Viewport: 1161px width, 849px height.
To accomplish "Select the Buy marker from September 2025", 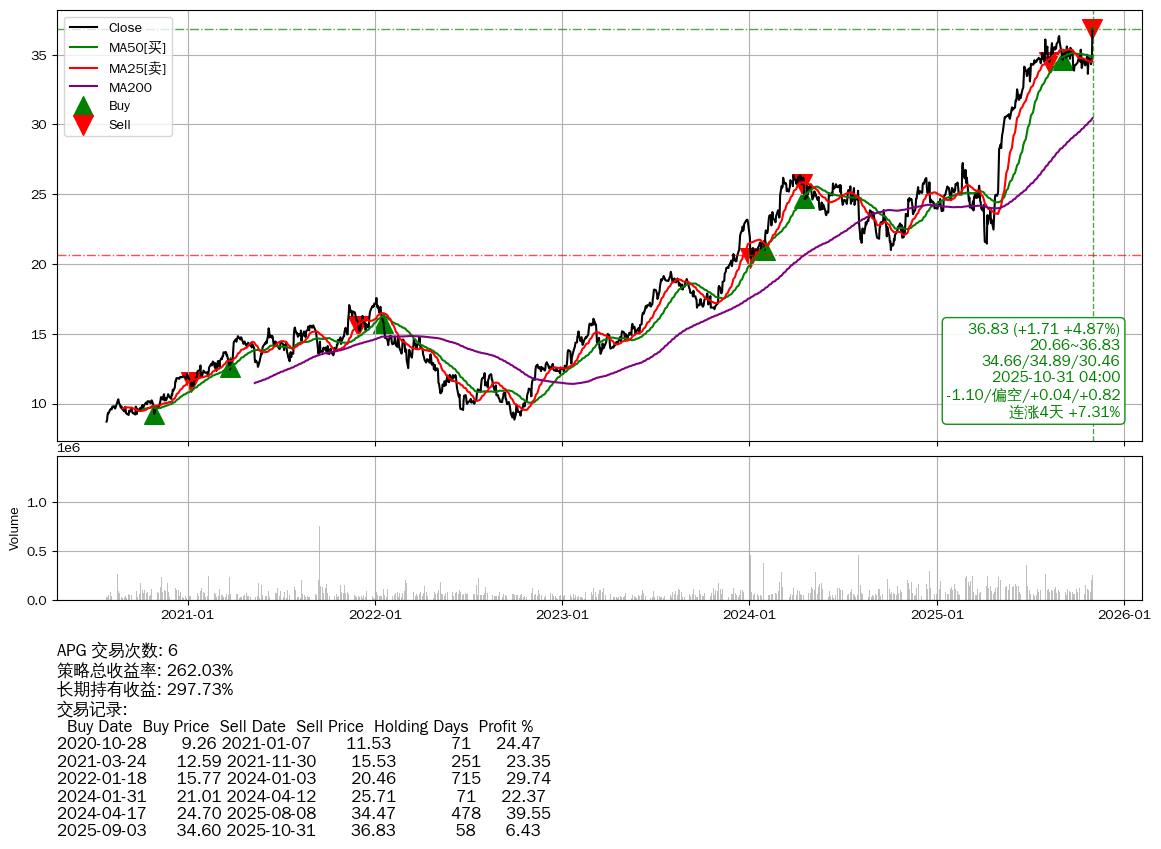I will [1063, 60].
